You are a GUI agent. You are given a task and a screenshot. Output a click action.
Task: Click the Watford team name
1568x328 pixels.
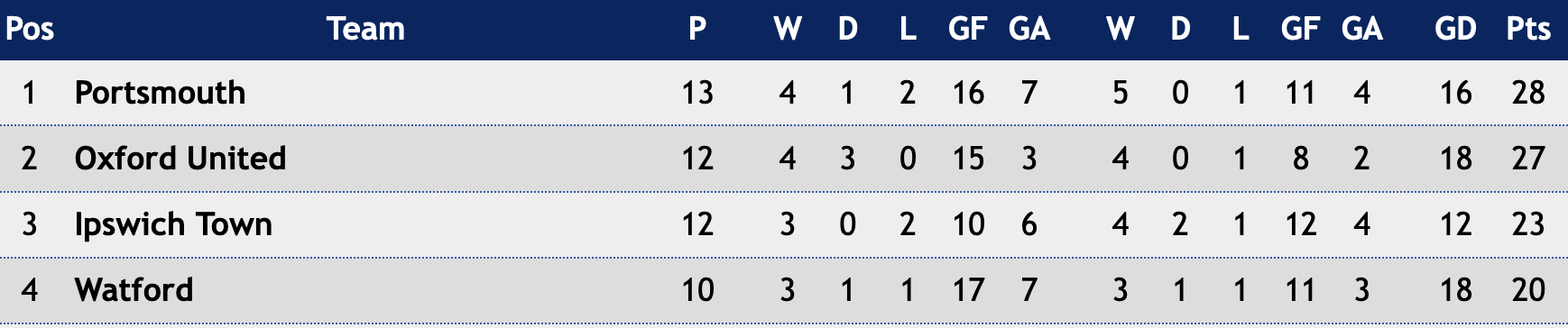[134, 290]
